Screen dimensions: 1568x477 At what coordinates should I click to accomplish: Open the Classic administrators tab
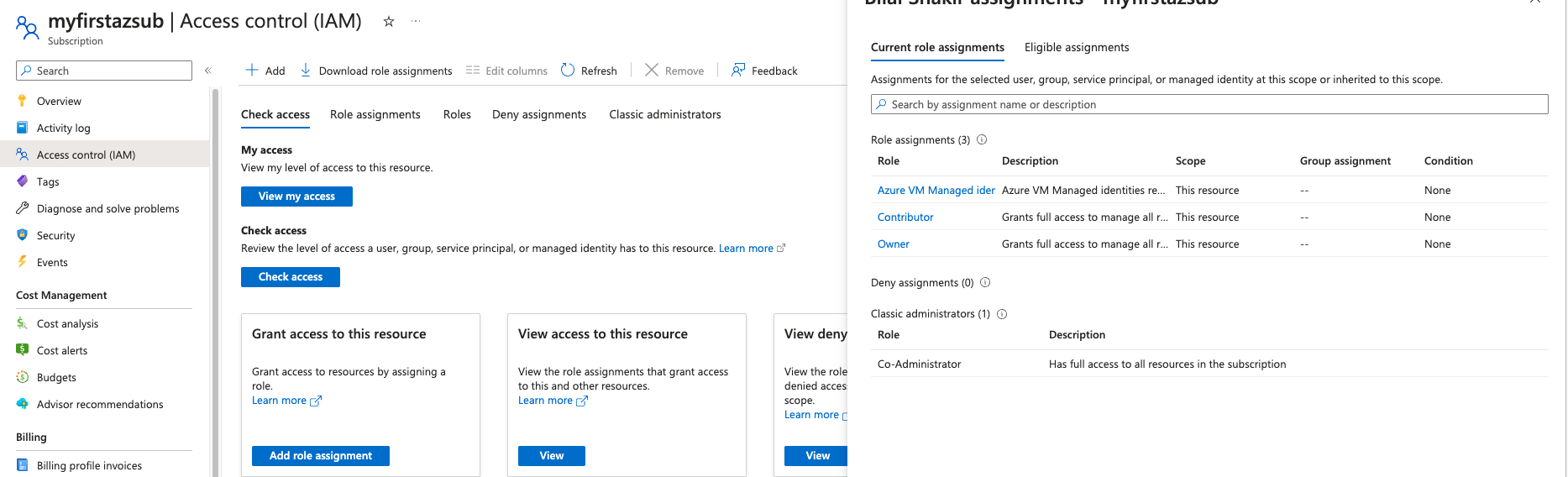[x=665, y=114]
